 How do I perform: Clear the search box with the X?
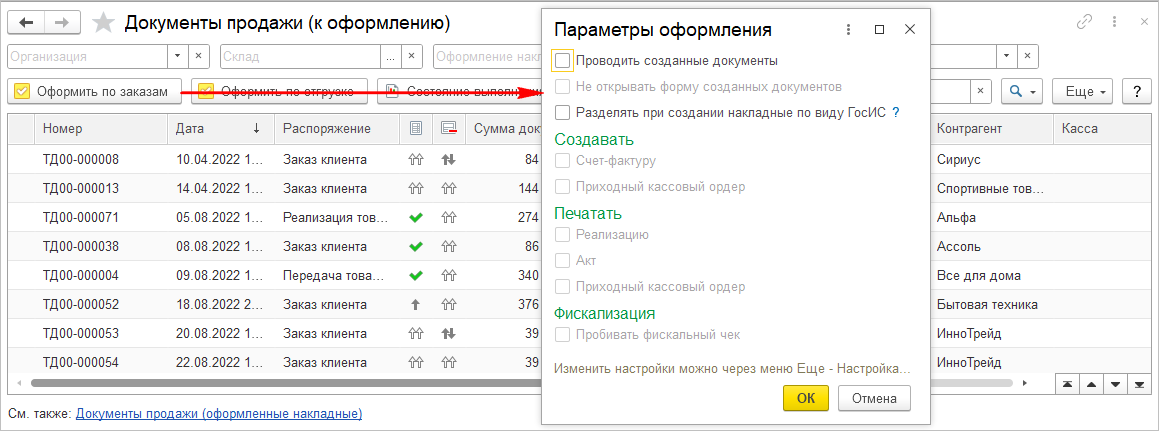pos(980,91)
